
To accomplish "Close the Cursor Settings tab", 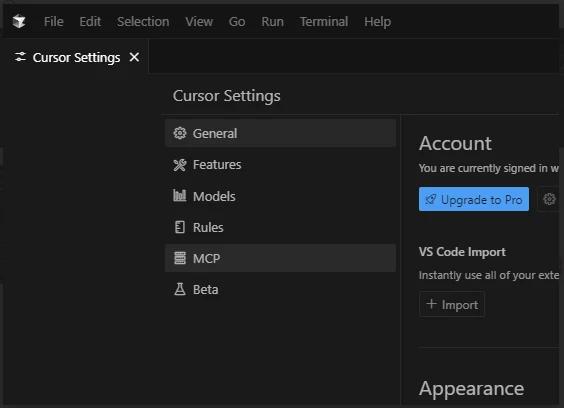I will 134,57.
